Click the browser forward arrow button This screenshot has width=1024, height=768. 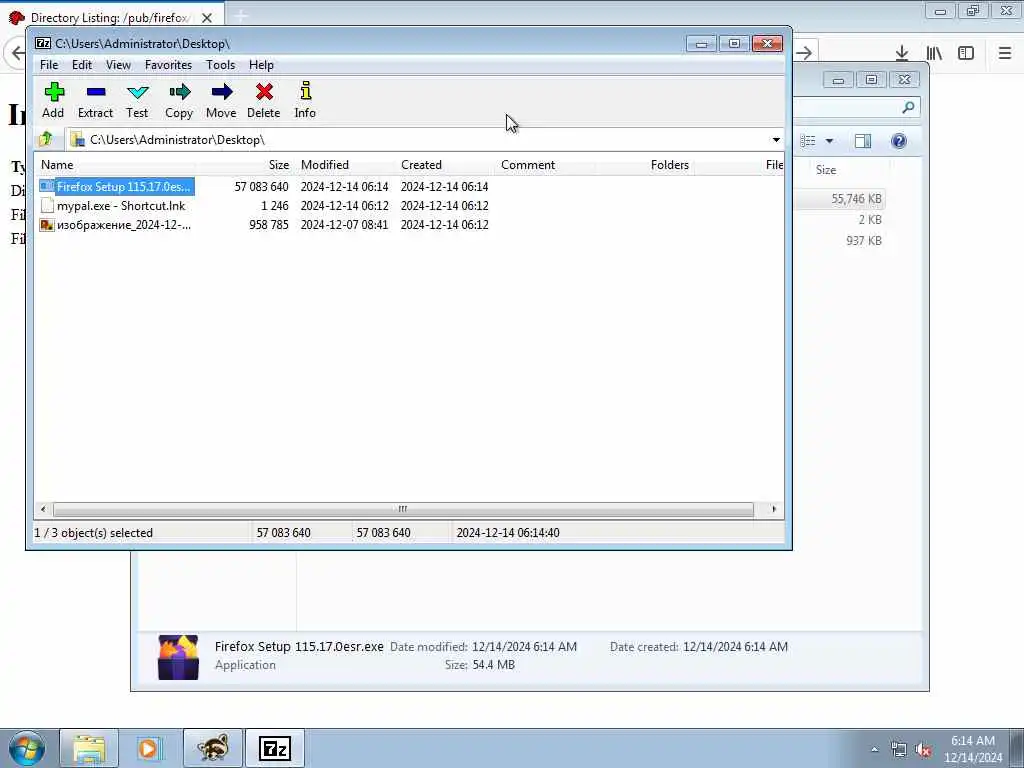[x=805, y=53]
